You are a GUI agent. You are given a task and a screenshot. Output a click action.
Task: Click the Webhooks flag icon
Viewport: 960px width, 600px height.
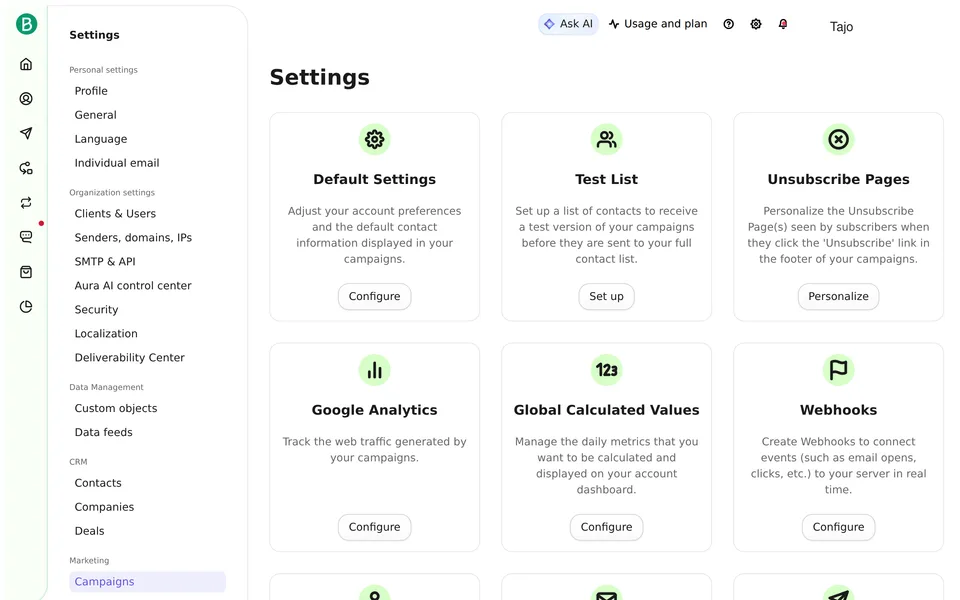click(x=839, y=370)
